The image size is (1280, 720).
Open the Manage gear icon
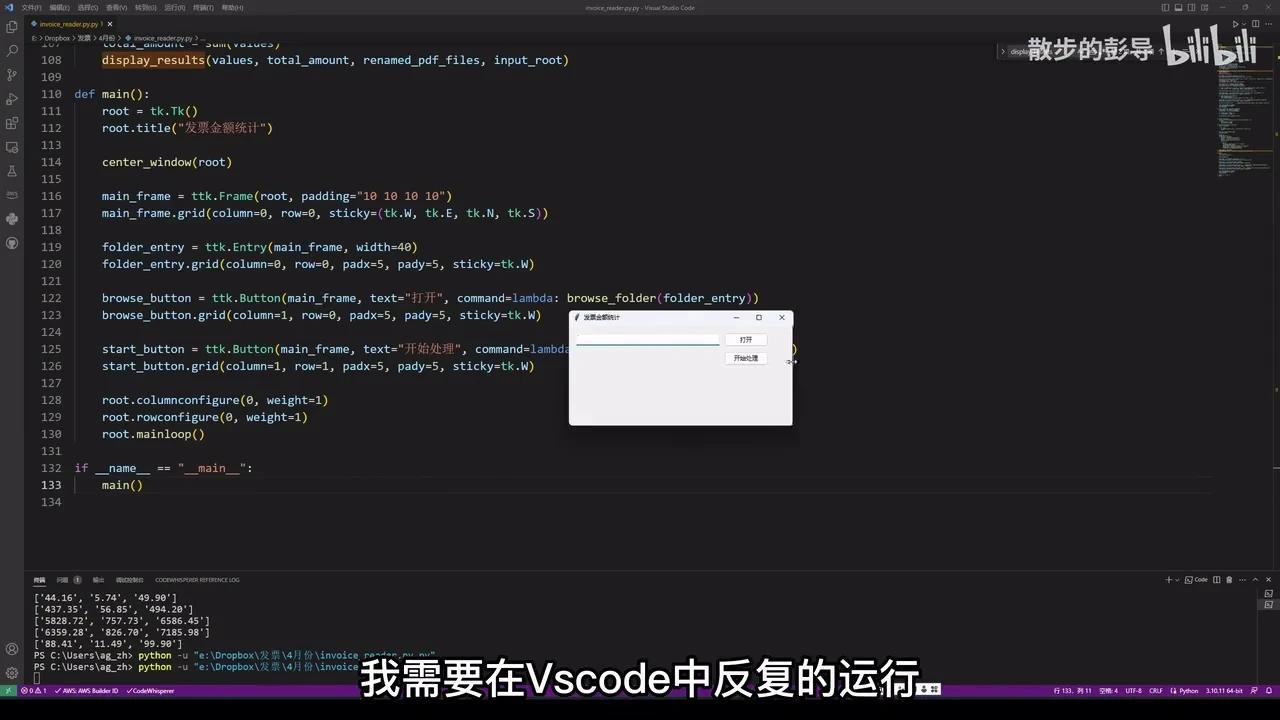[x=12, y=673]
